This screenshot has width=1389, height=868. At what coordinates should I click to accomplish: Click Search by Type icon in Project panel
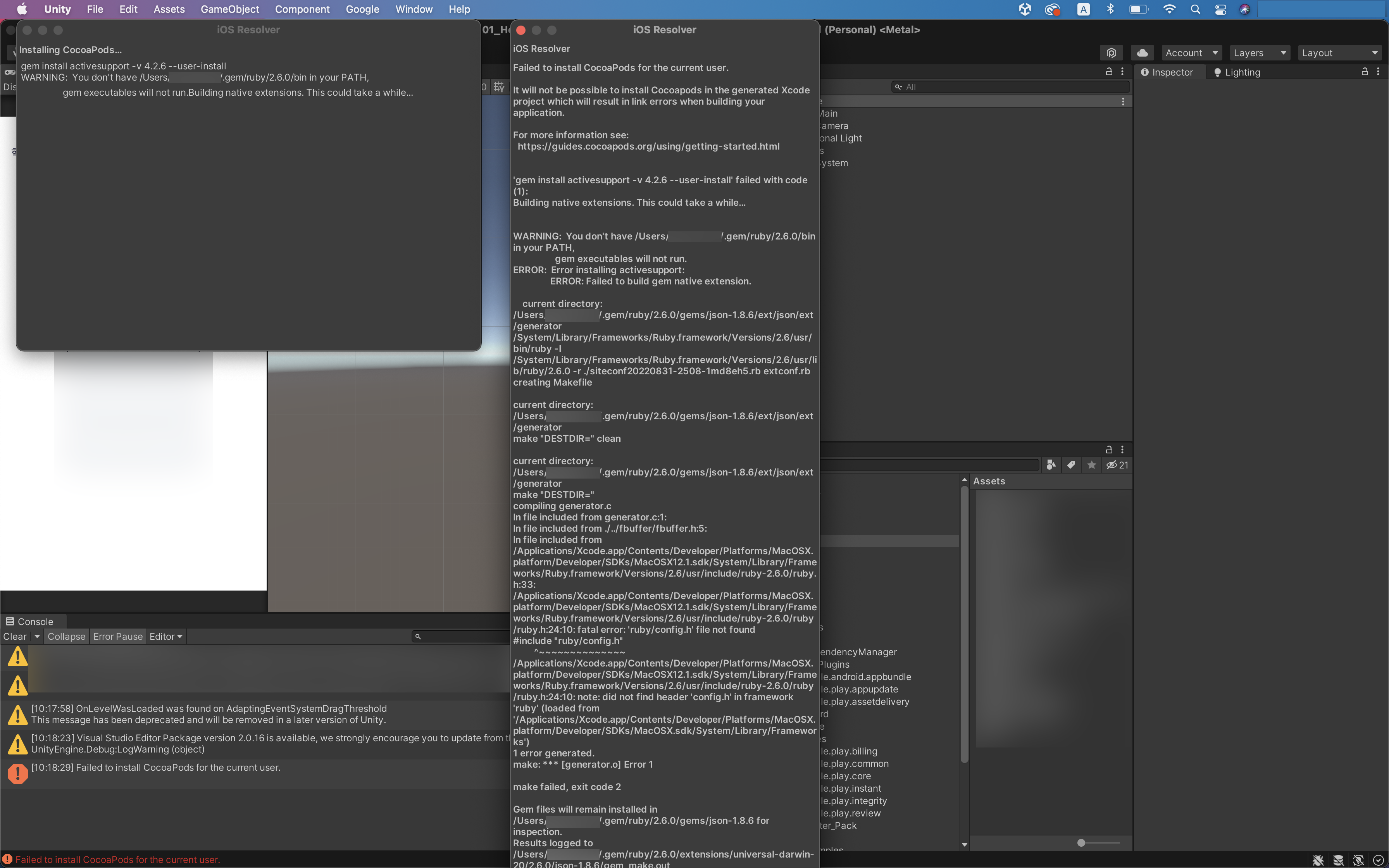tap(1051, 465)
